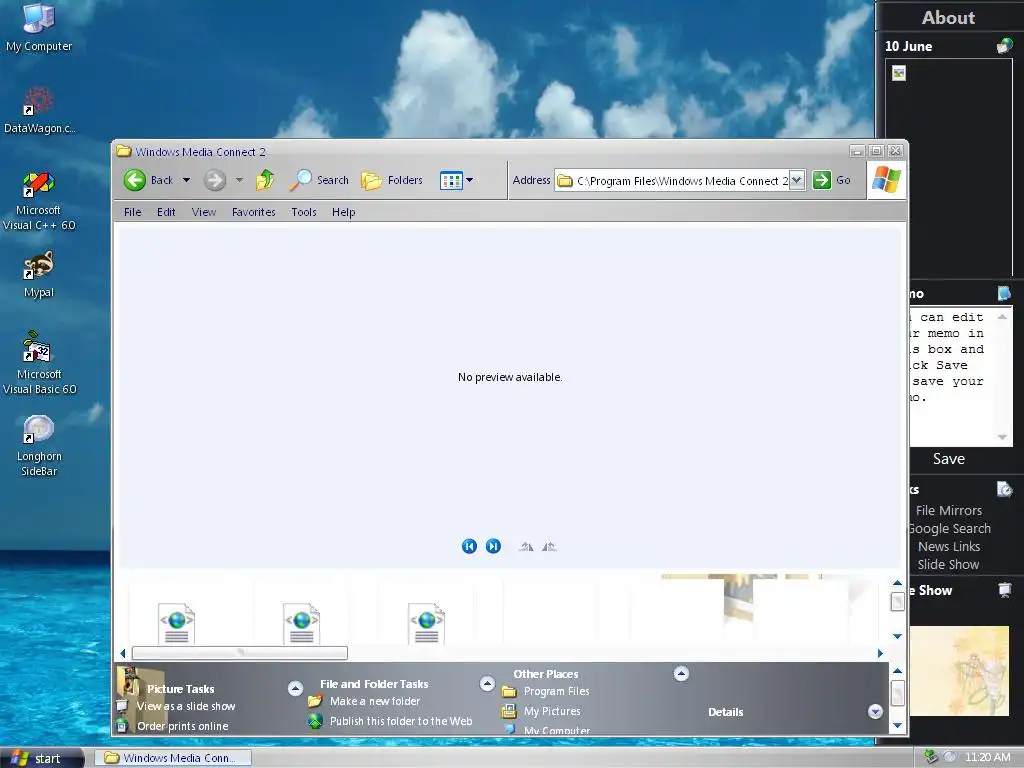
Task: Open the Forward history dropdown arrow
Action: 239,180
